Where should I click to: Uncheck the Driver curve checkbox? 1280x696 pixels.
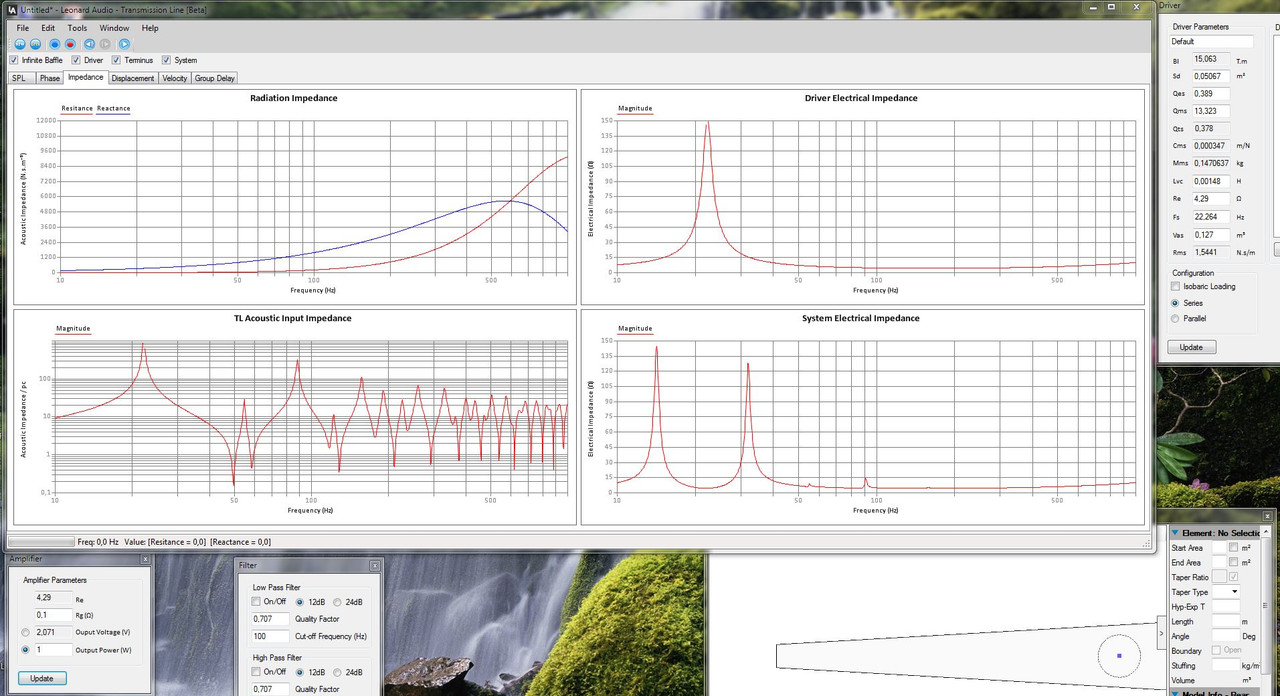(x=76, y=60)
